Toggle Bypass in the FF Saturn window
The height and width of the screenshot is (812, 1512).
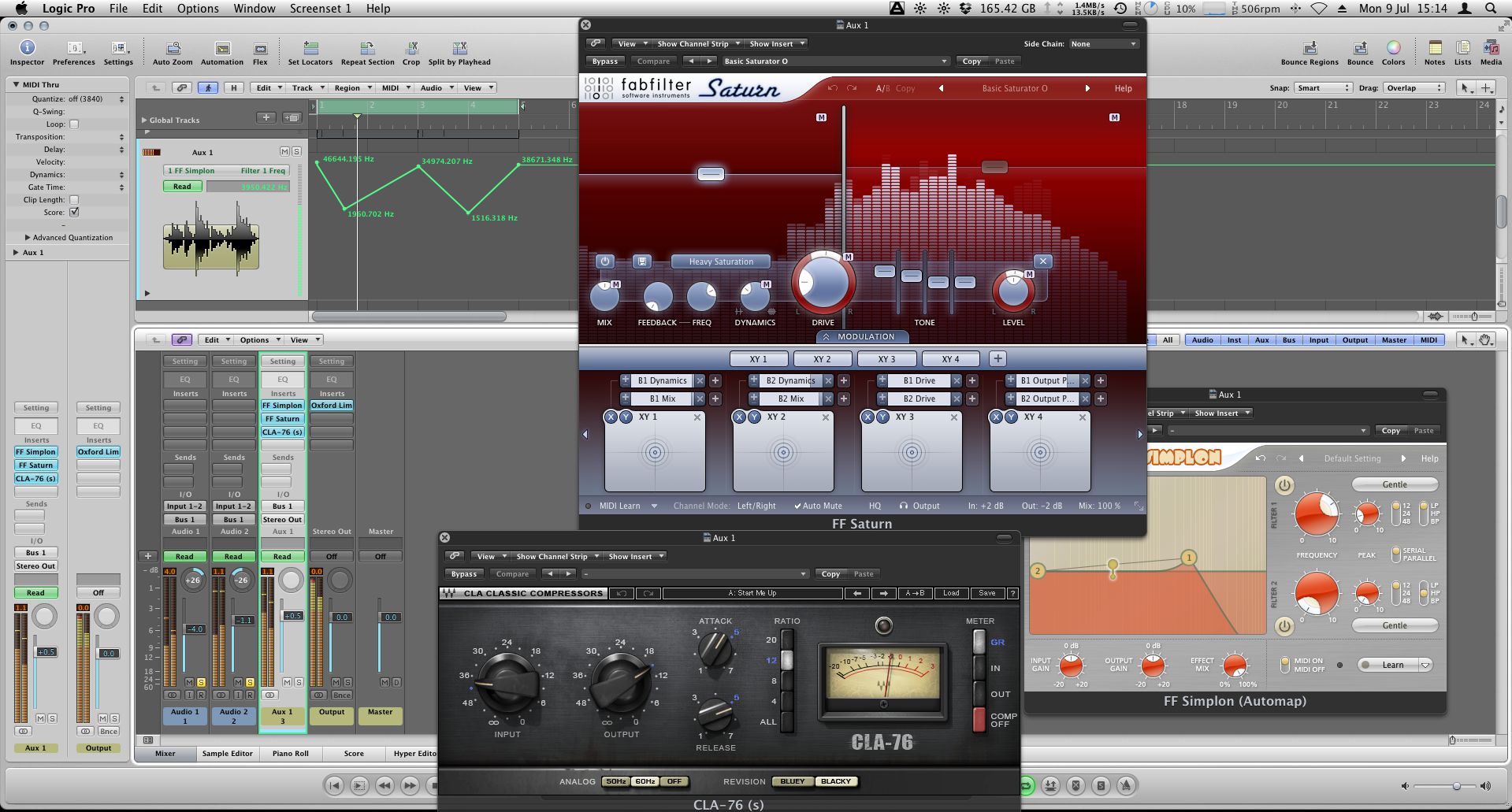[x=605, y=61]
